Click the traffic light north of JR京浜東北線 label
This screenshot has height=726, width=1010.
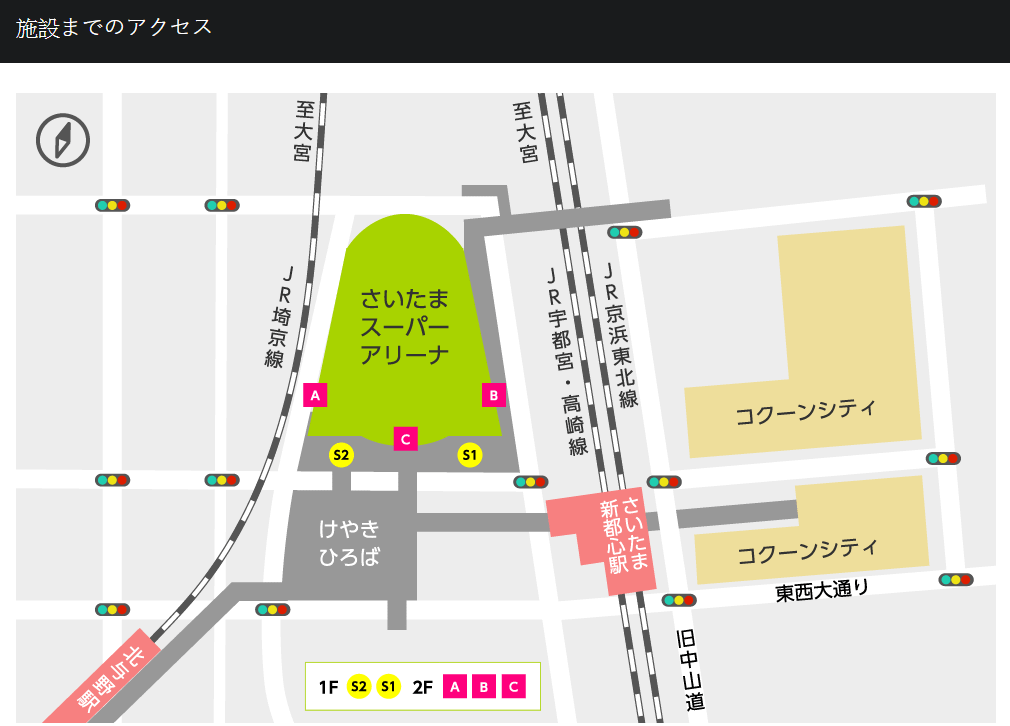click(624, 232)
